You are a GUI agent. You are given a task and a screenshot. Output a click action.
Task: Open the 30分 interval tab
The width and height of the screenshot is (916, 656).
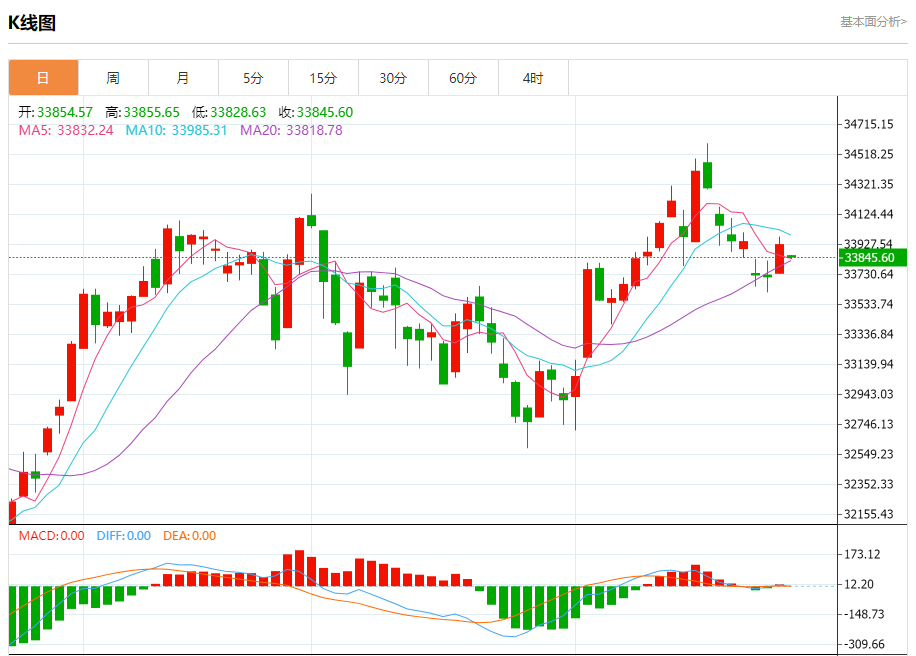pyautogui.click(x=393, y=78)
